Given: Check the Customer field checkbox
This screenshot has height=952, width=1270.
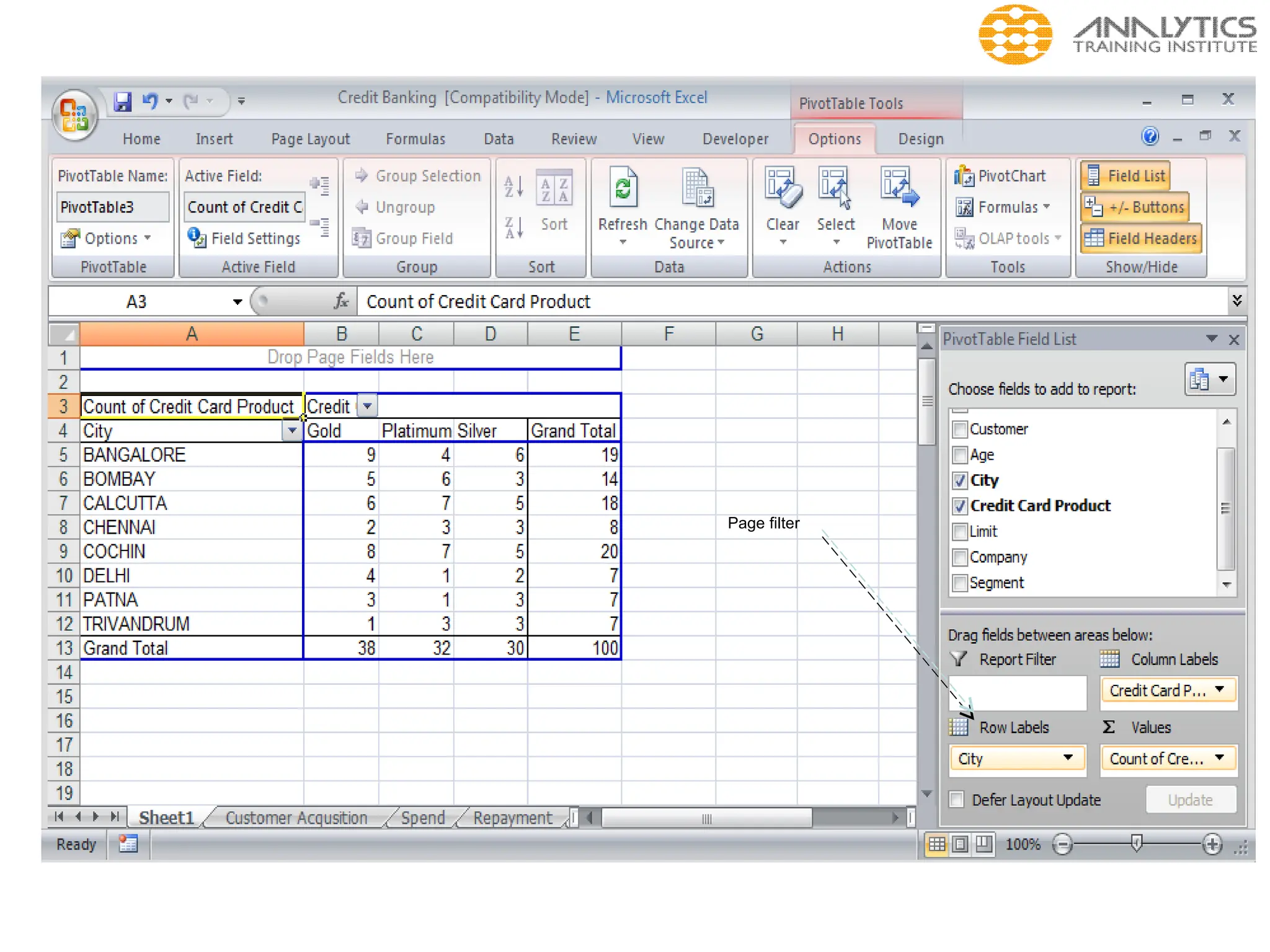Looking at the screenshot, I should [x=959, y=429].
